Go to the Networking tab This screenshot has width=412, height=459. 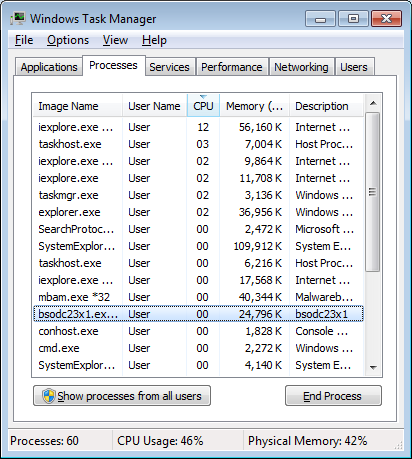click(301, 67)
